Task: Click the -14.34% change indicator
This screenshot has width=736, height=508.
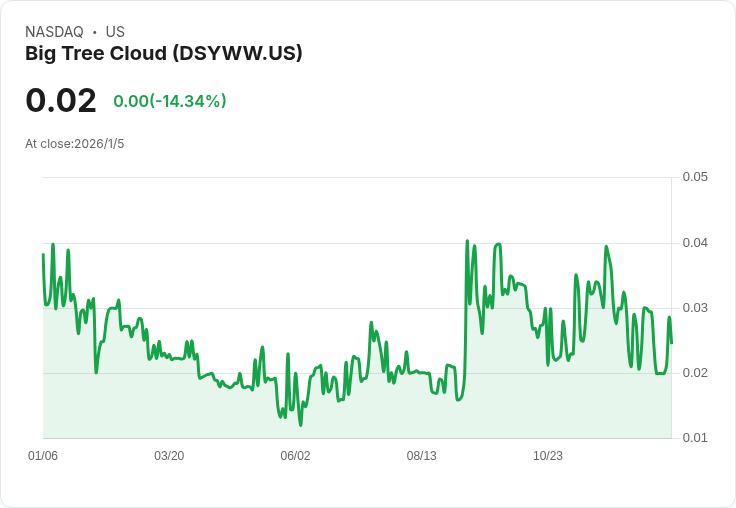Action: click(x=170, y=101)
